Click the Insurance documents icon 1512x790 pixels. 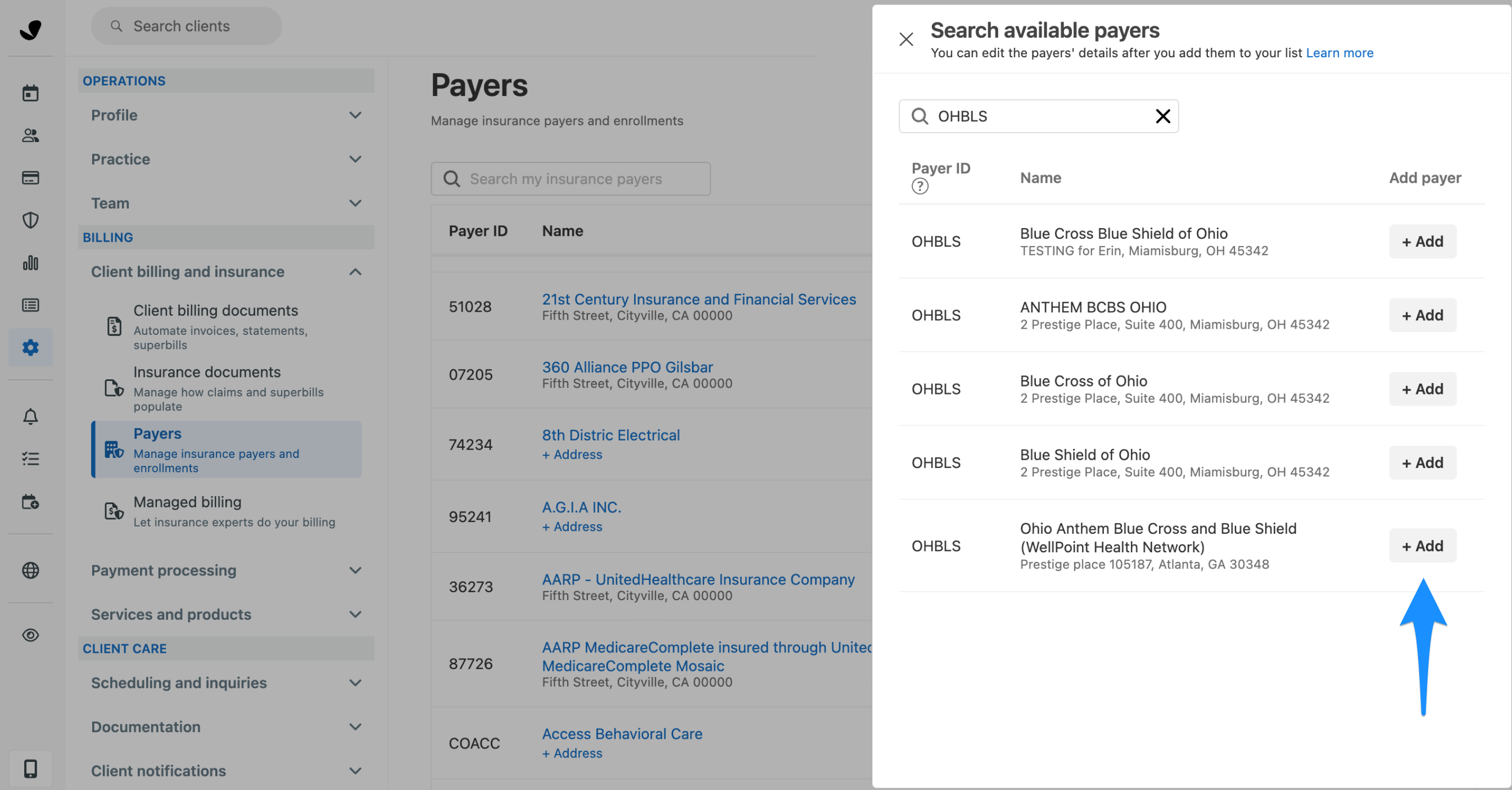114,388
